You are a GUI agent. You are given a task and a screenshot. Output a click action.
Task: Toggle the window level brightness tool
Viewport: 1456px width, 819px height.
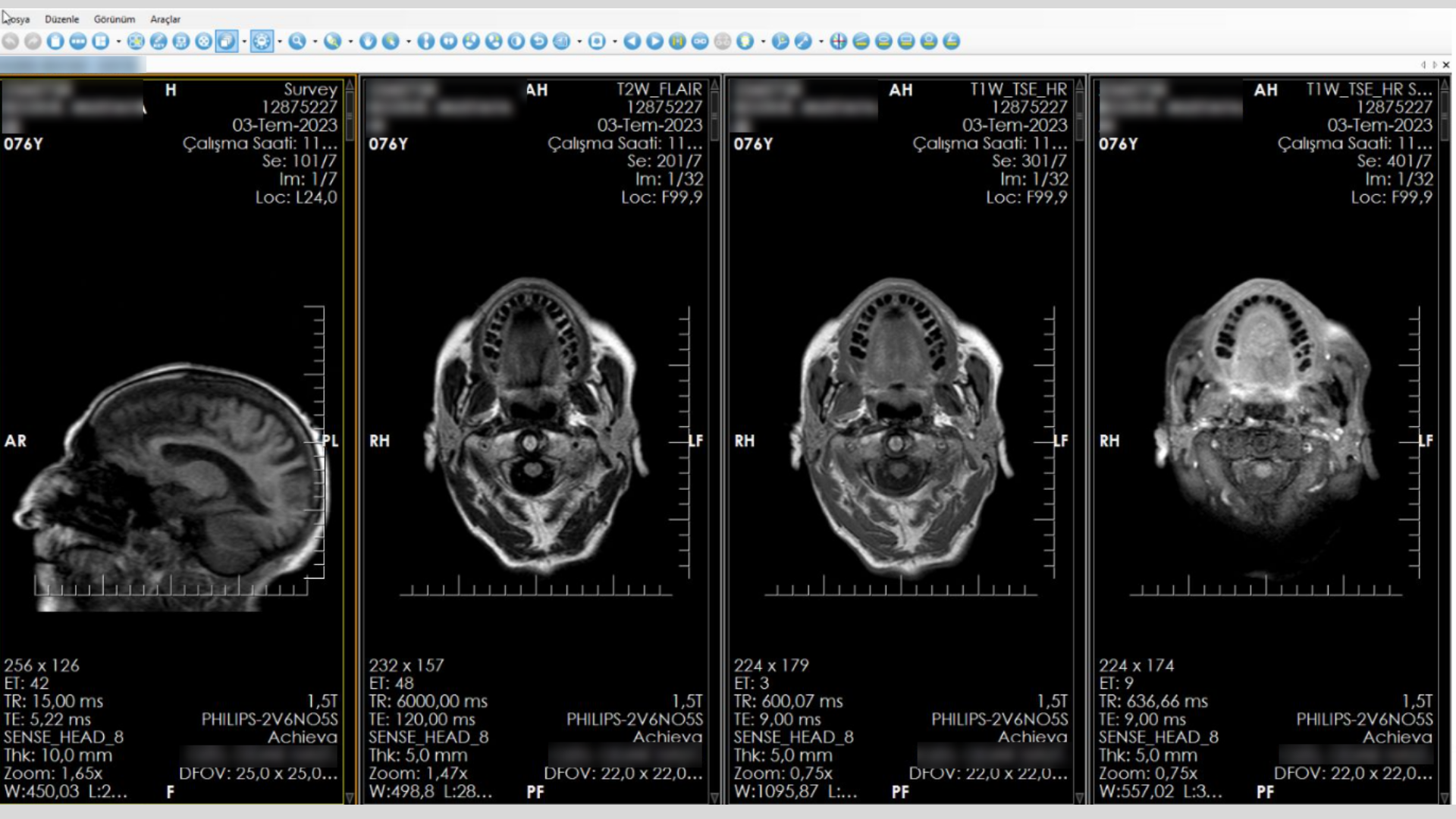(x=262, y=41)
